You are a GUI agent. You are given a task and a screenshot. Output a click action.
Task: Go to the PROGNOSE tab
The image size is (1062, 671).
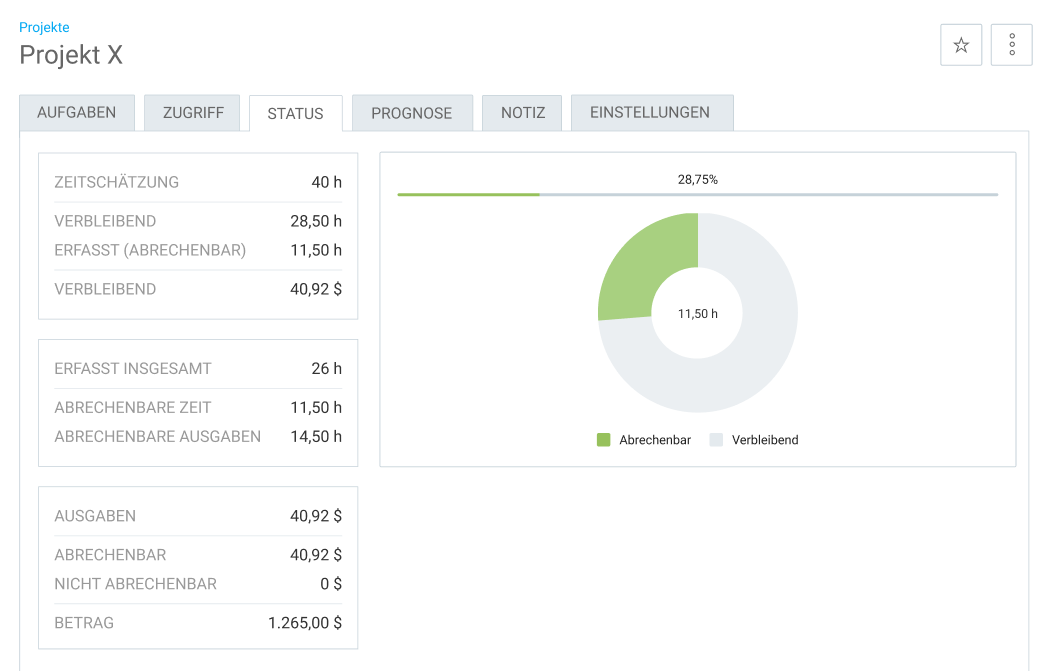coord(412,112)
